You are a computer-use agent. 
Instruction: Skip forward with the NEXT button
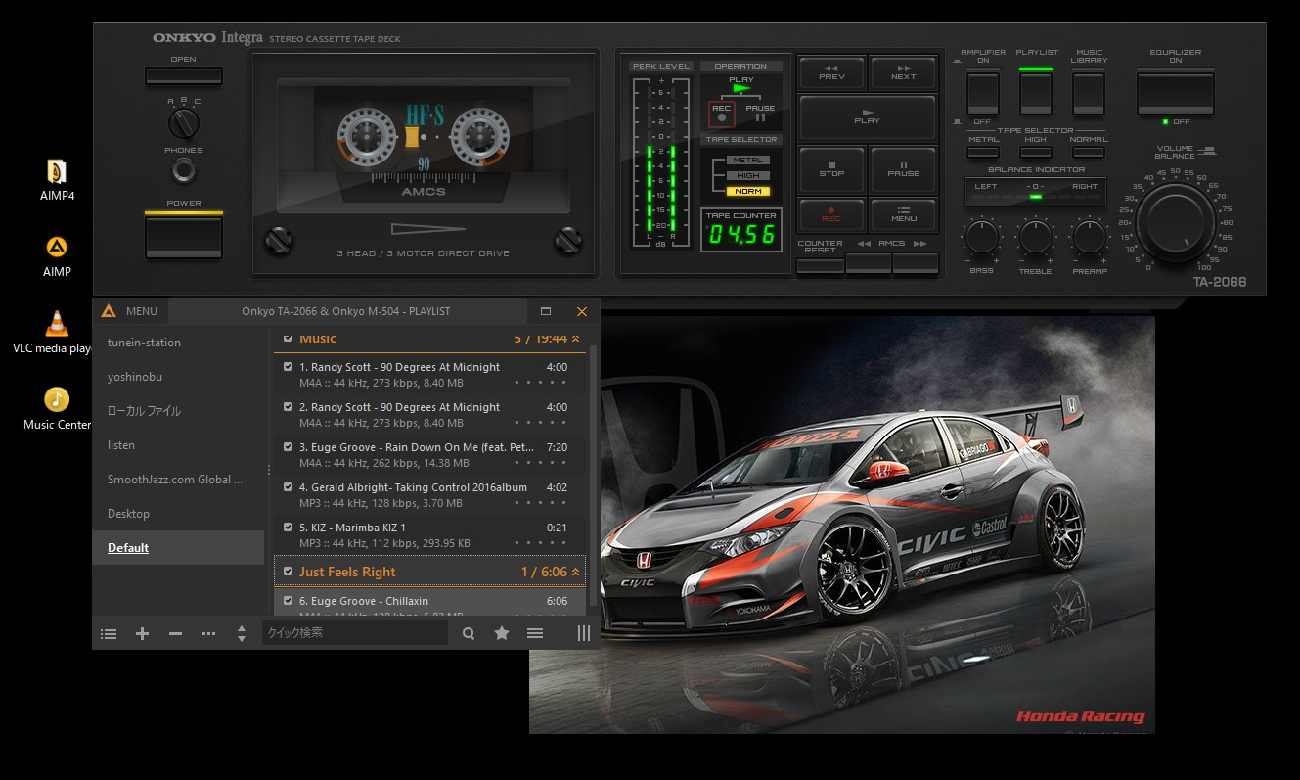pyautogui.click(x=903, y=73)
